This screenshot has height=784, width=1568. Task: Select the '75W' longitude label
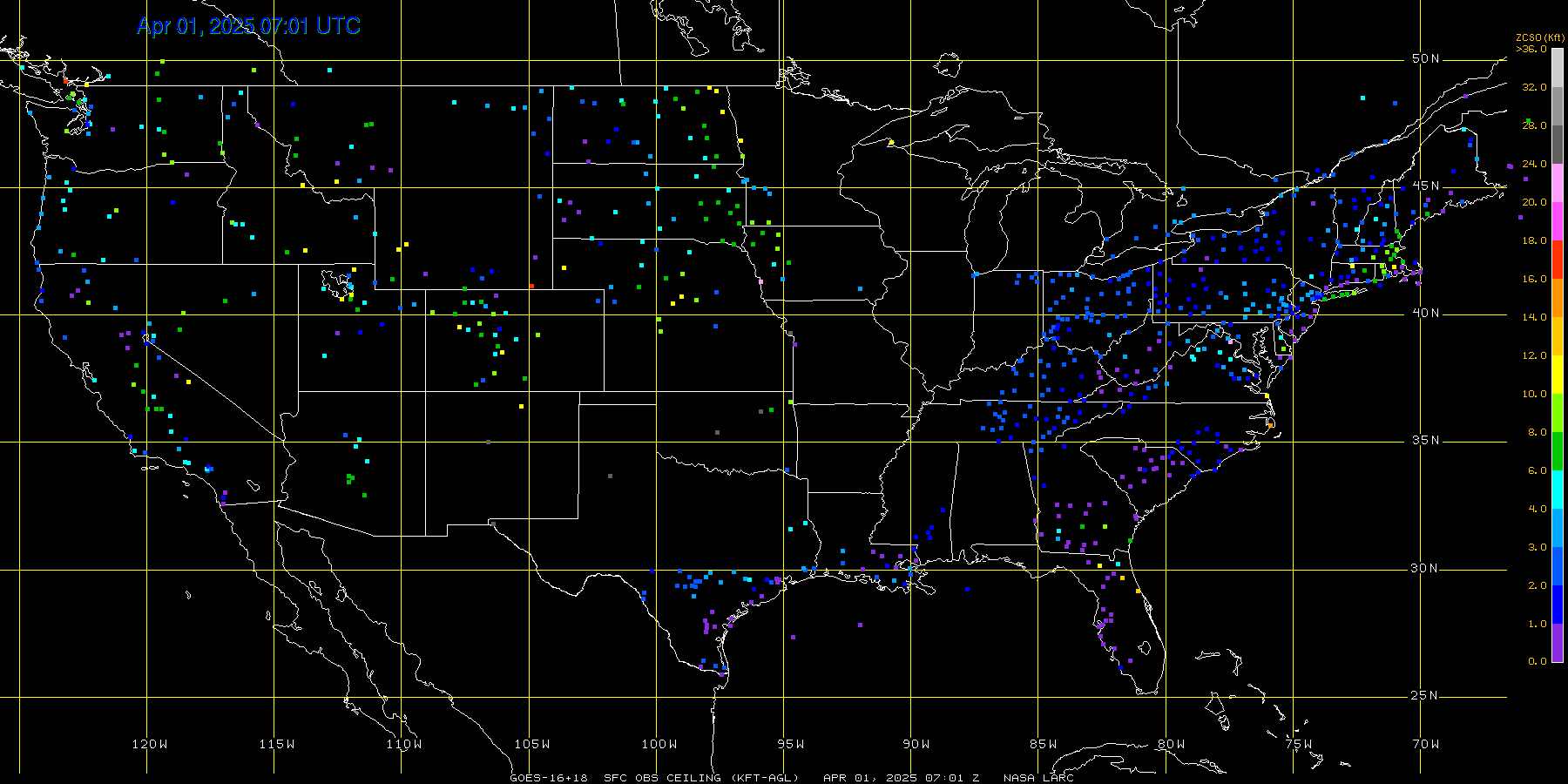coord(1299,744)
